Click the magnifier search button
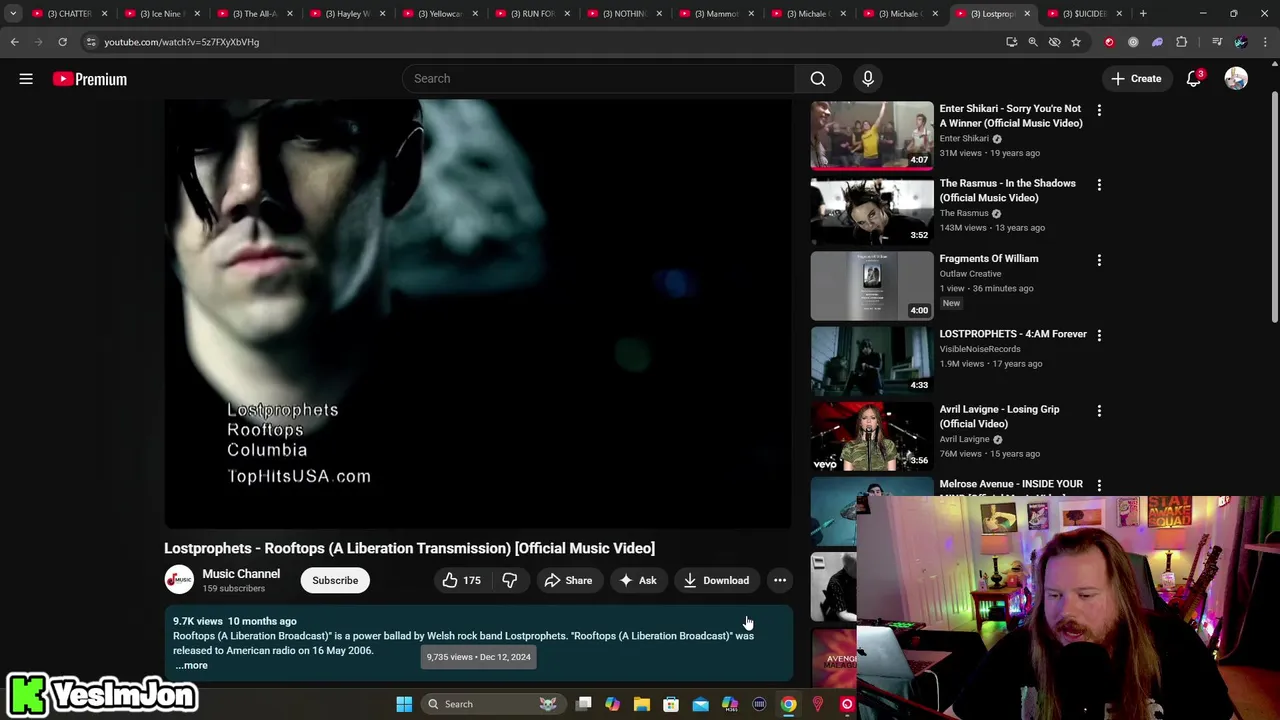Screen dimensions: 1280x720 click(818, 79)
